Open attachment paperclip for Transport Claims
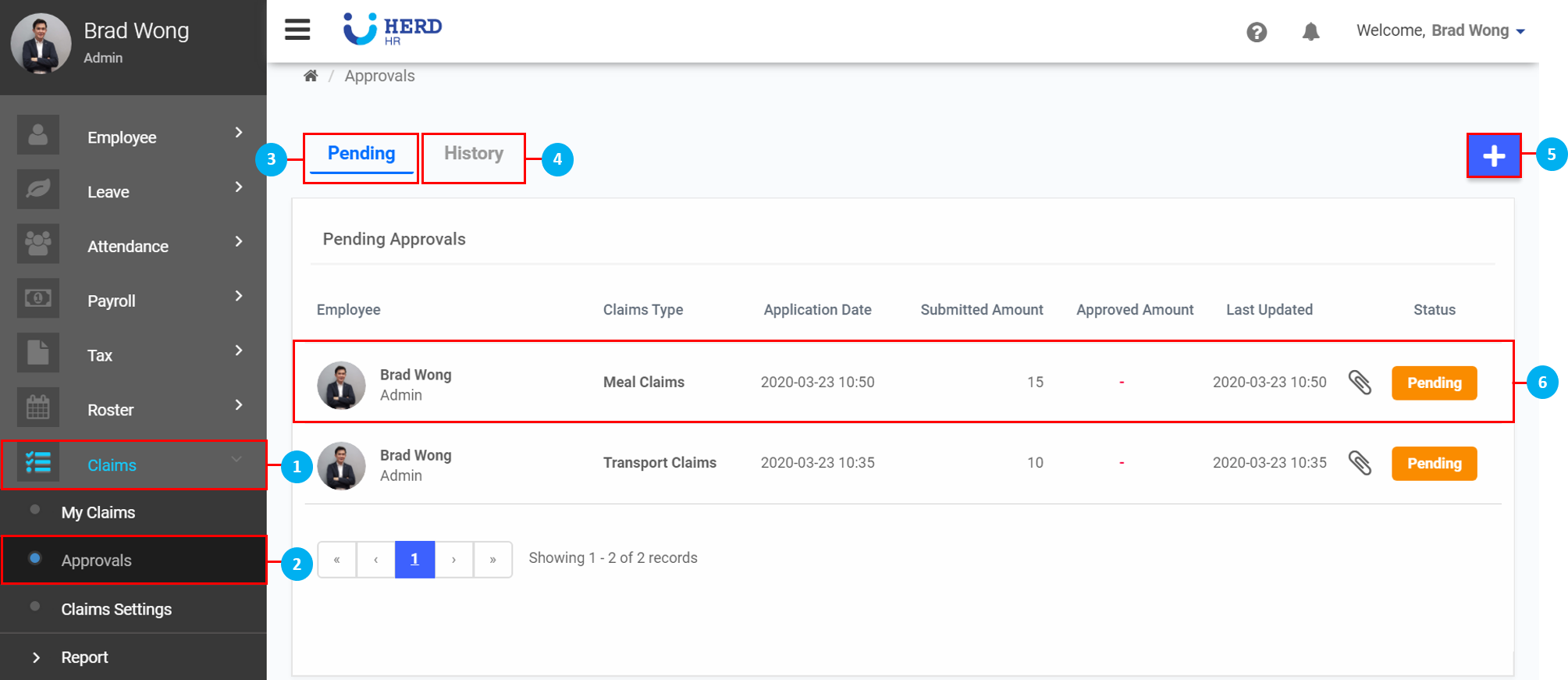1568x680 pixels. [1360, 463]
